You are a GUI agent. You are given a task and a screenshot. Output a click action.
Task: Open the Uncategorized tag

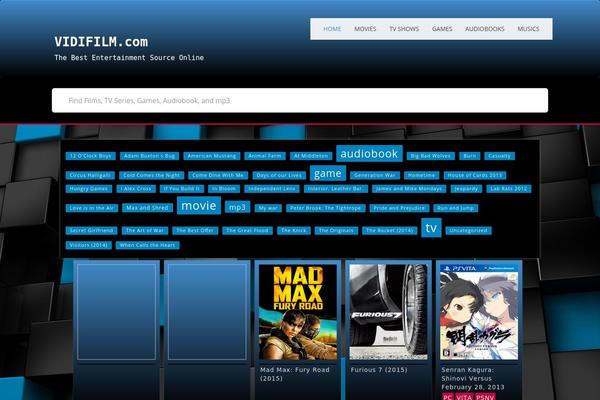(468, 230)
